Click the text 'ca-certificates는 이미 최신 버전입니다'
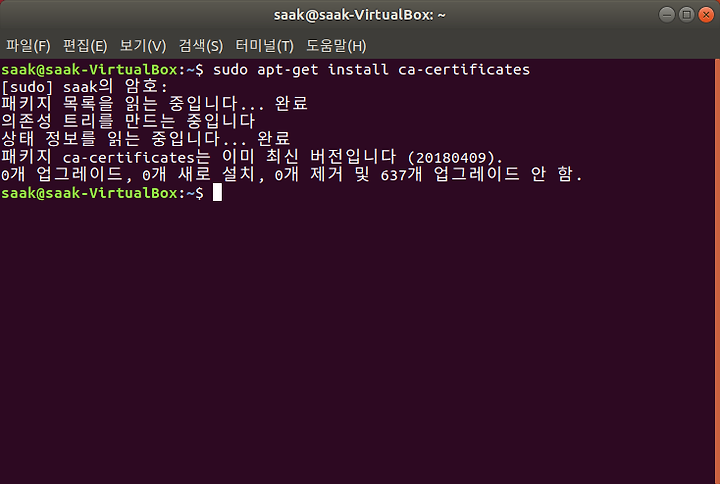Image resolution: width=720 pixels, height=484 pixels. (229, 157)
